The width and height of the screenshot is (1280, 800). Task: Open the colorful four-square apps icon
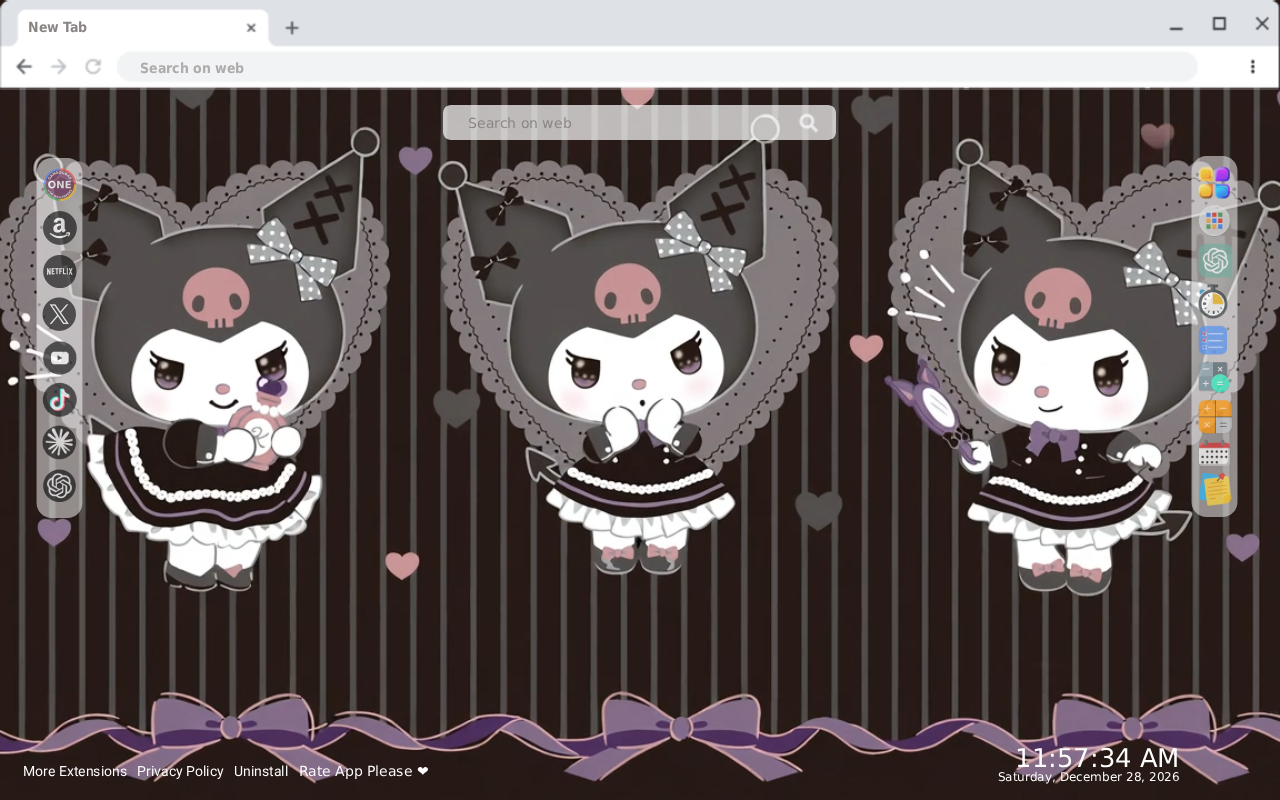tap(1214, 183)
